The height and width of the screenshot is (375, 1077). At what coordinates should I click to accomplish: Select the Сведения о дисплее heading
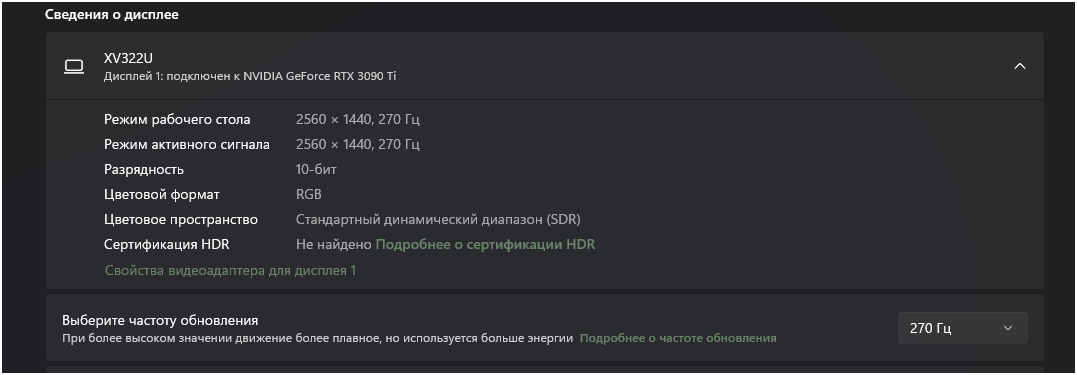[x=112, y=14]
